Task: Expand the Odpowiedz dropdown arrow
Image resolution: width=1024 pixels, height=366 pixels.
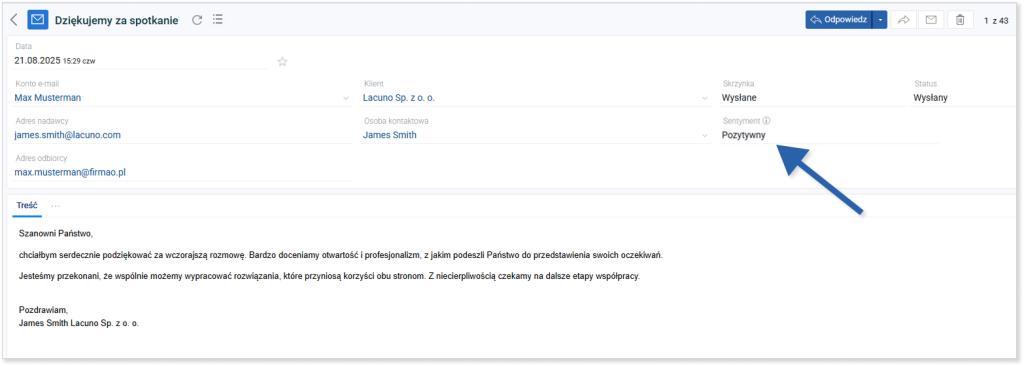Action: pyautogui.click(x=880, y=20)
